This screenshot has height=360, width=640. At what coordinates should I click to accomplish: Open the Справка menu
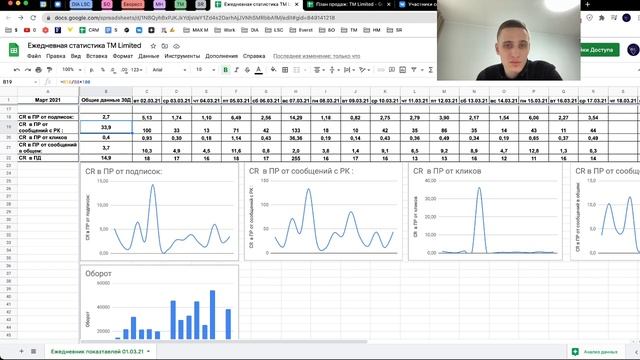click(254, 56)
